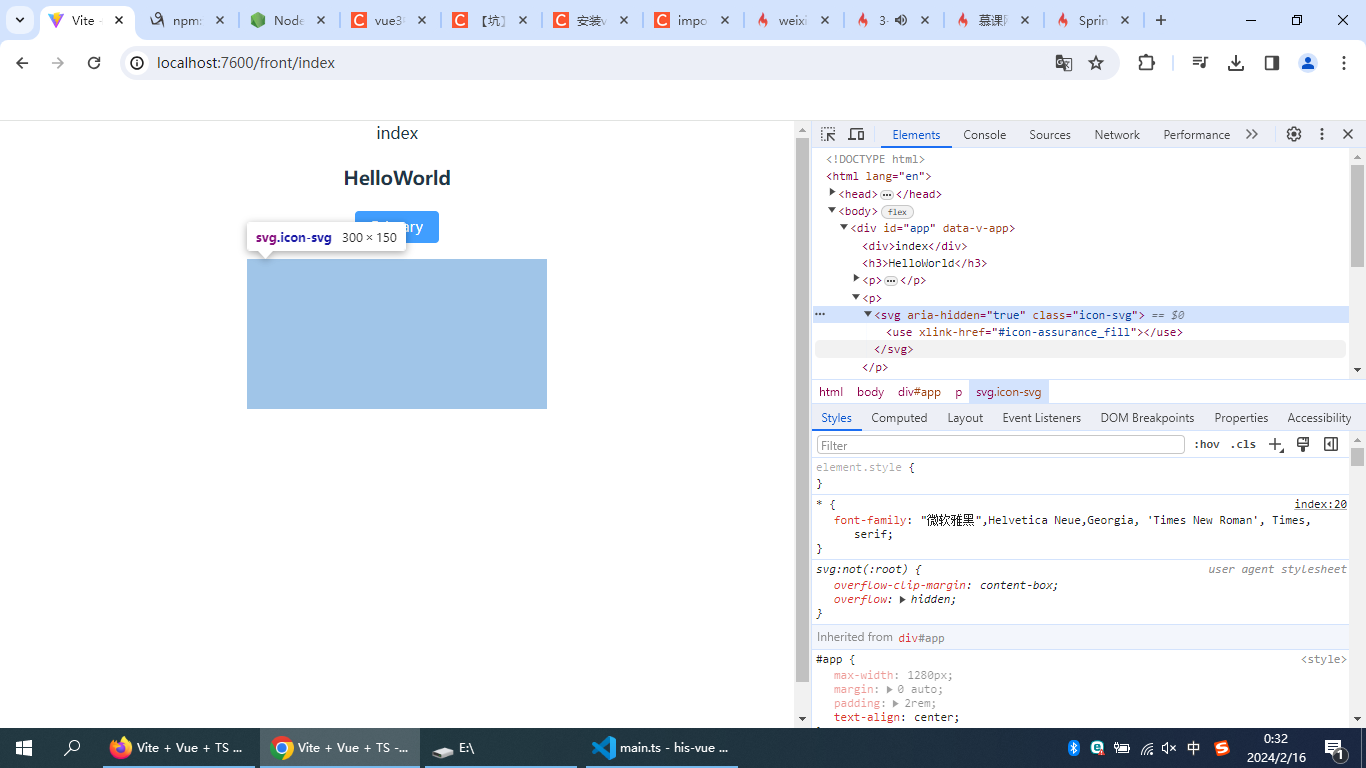The image size is (1366, 768).
Task: Open the Chrome profile avatar
Action: (1308, 63)
